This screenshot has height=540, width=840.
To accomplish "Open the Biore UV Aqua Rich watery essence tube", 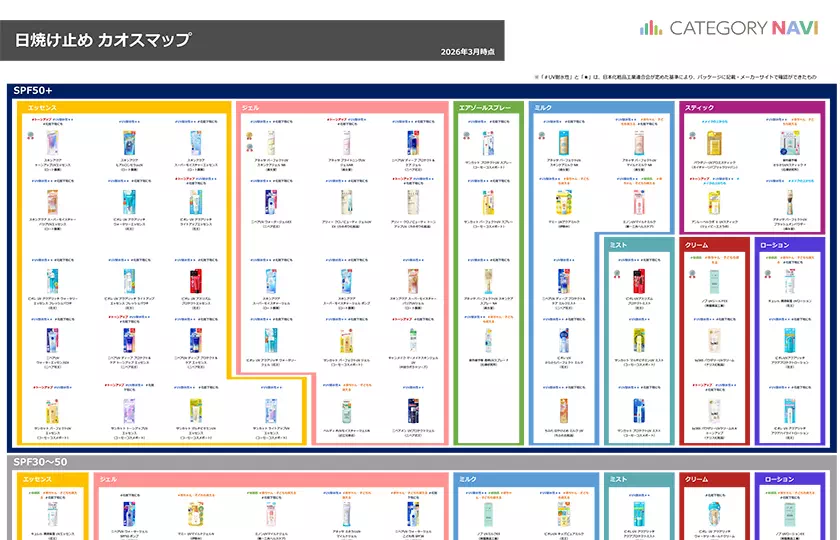I will (129, 202).
